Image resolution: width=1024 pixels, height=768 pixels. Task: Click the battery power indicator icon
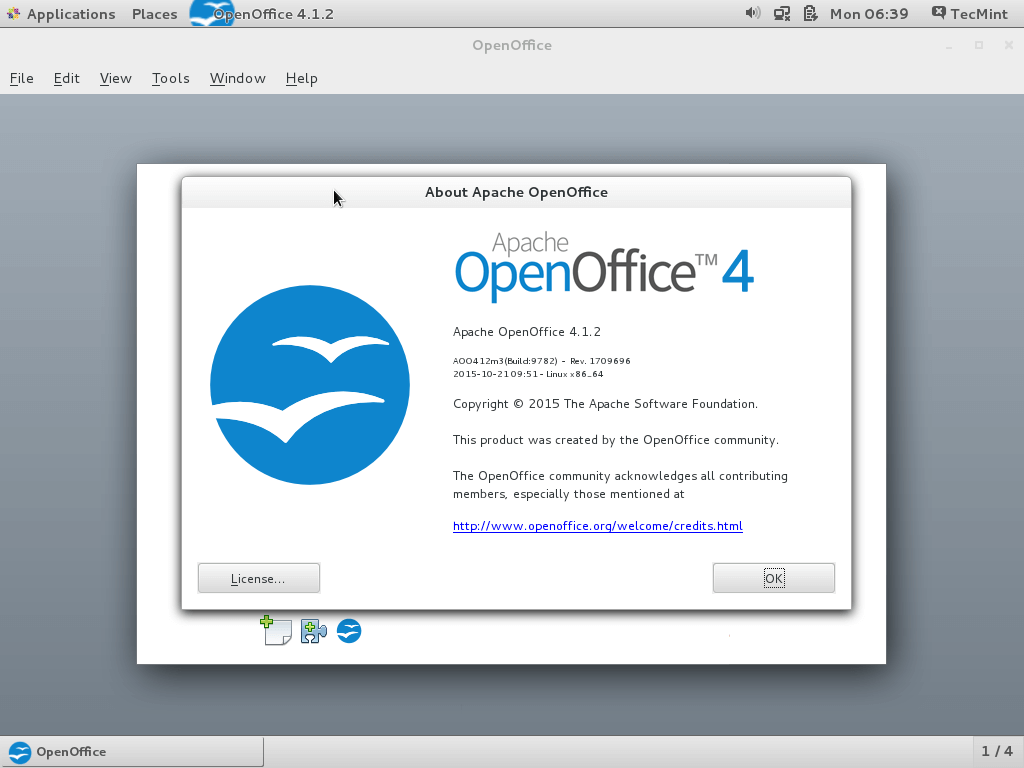pos(809,14)
